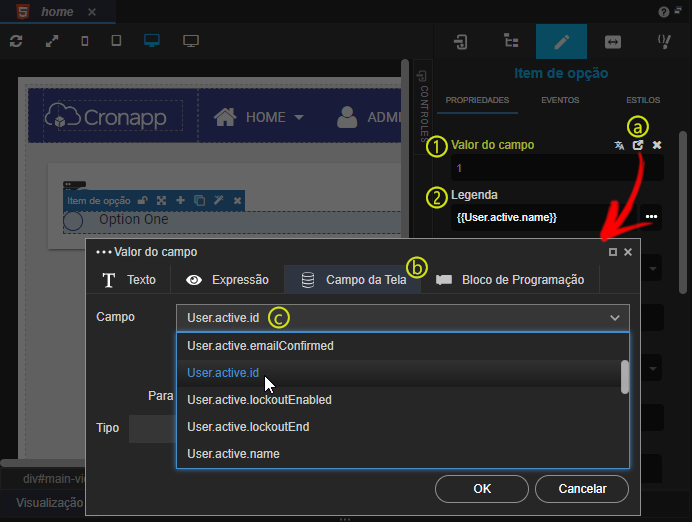Viewport: 692px width, 522px height.
Task: Select the active desktop viewport icon
Action: (x=152, y=41)
